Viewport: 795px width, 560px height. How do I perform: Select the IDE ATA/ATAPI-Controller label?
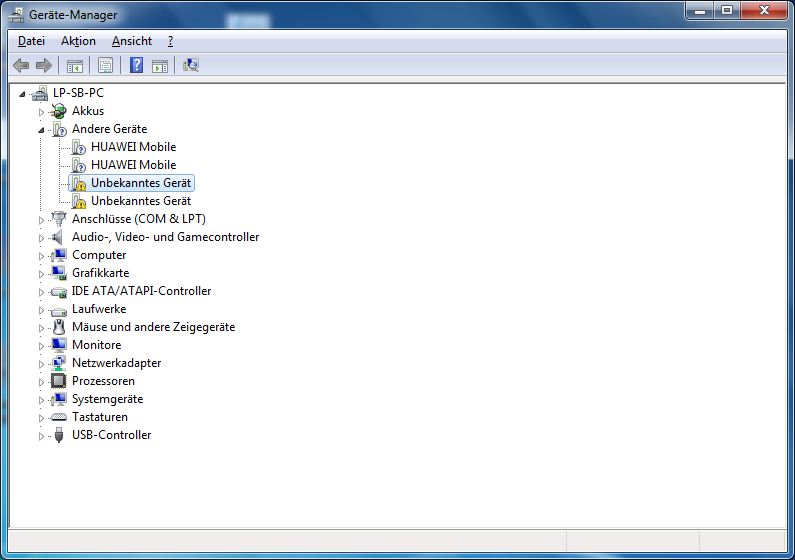point(141,291)
